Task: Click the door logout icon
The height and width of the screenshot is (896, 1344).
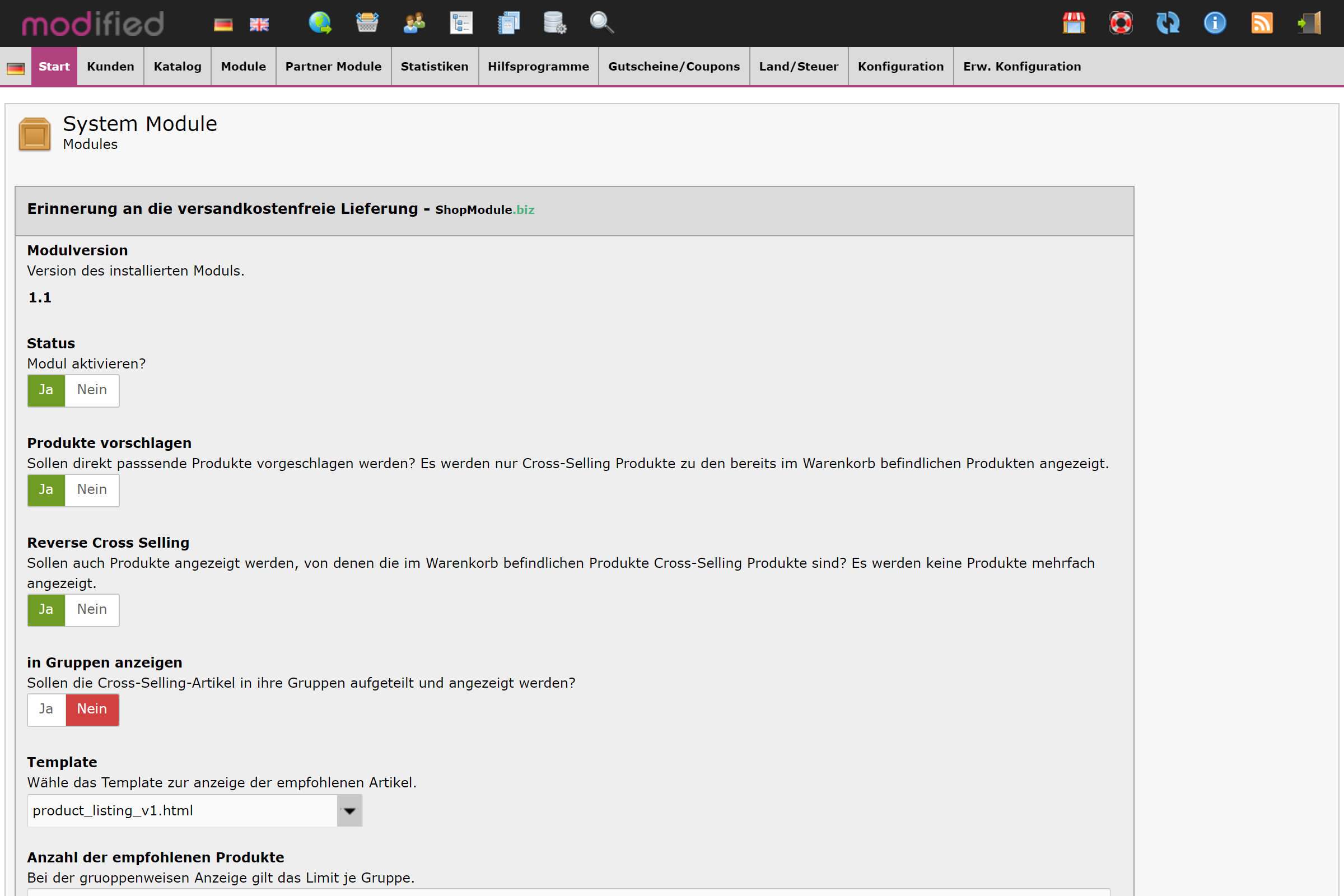Action: click(x=1309, y=23)
